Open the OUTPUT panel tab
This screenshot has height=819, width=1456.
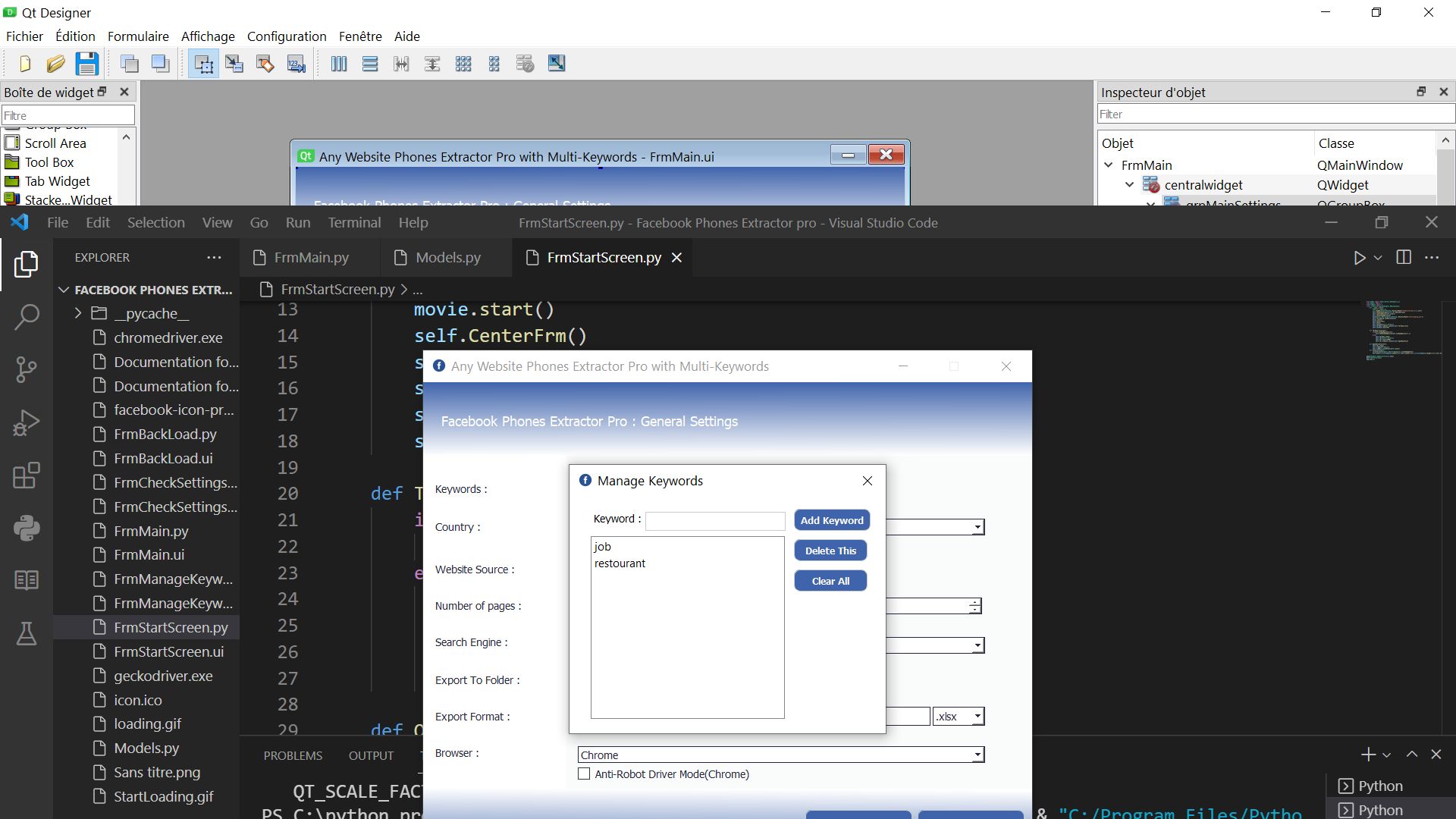[371, 756]
